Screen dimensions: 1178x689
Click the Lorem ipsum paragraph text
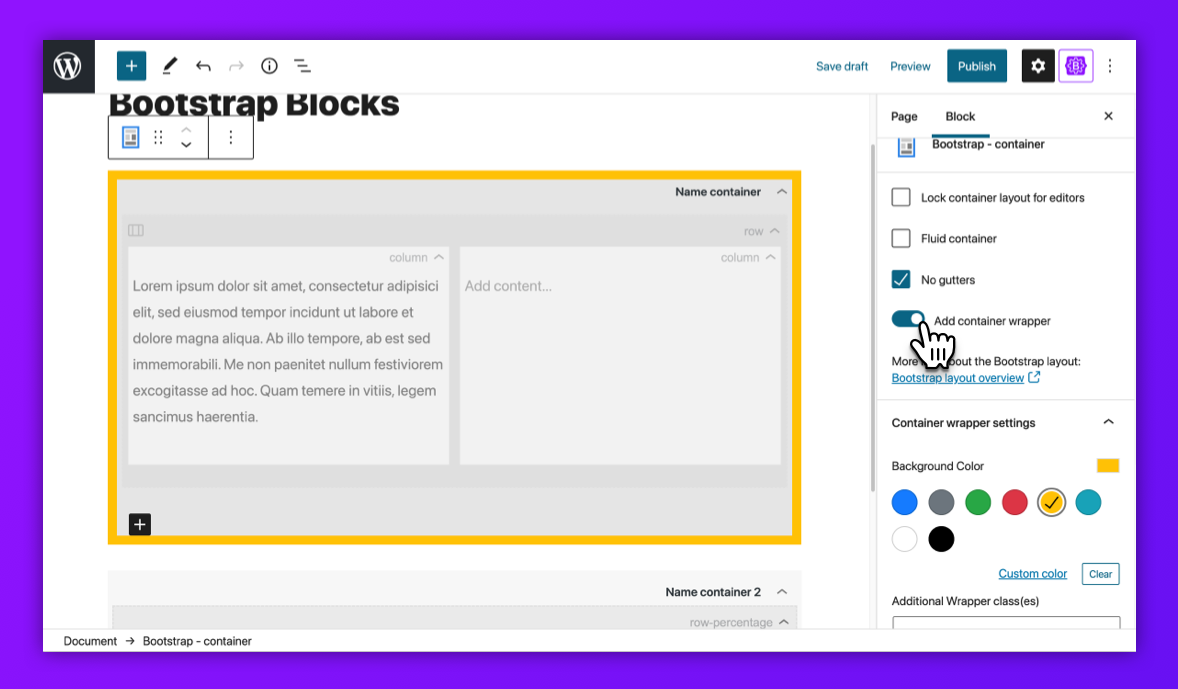tap(288, 351)
